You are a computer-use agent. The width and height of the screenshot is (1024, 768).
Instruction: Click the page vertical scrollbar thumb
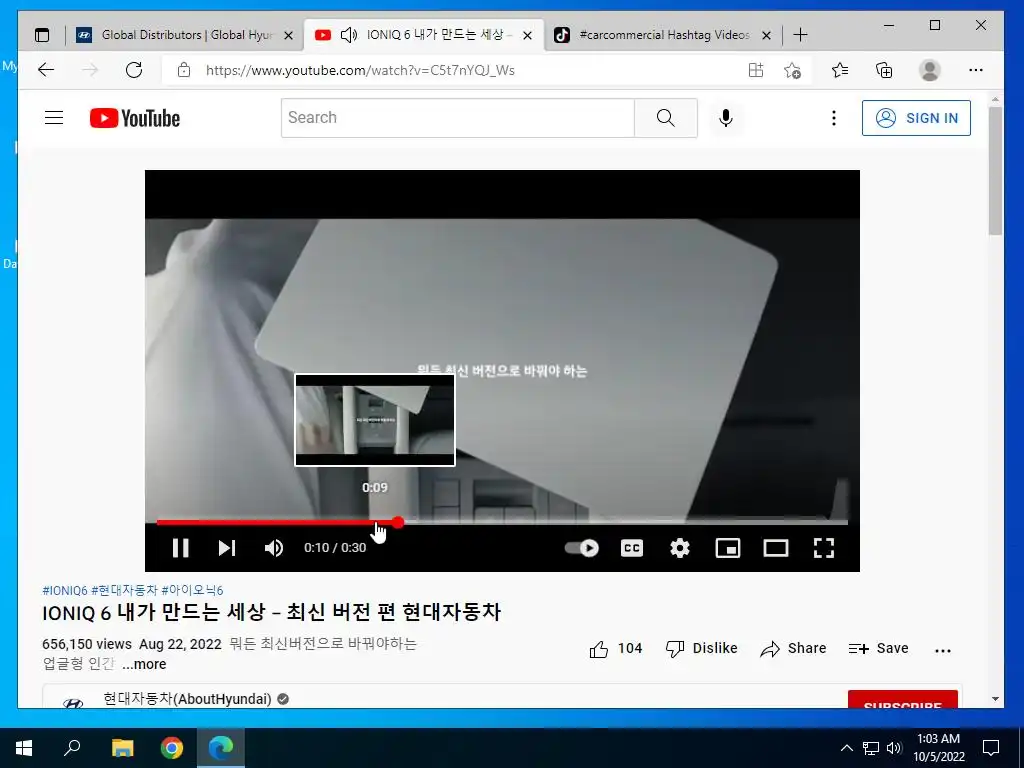(x=995, y=171)
